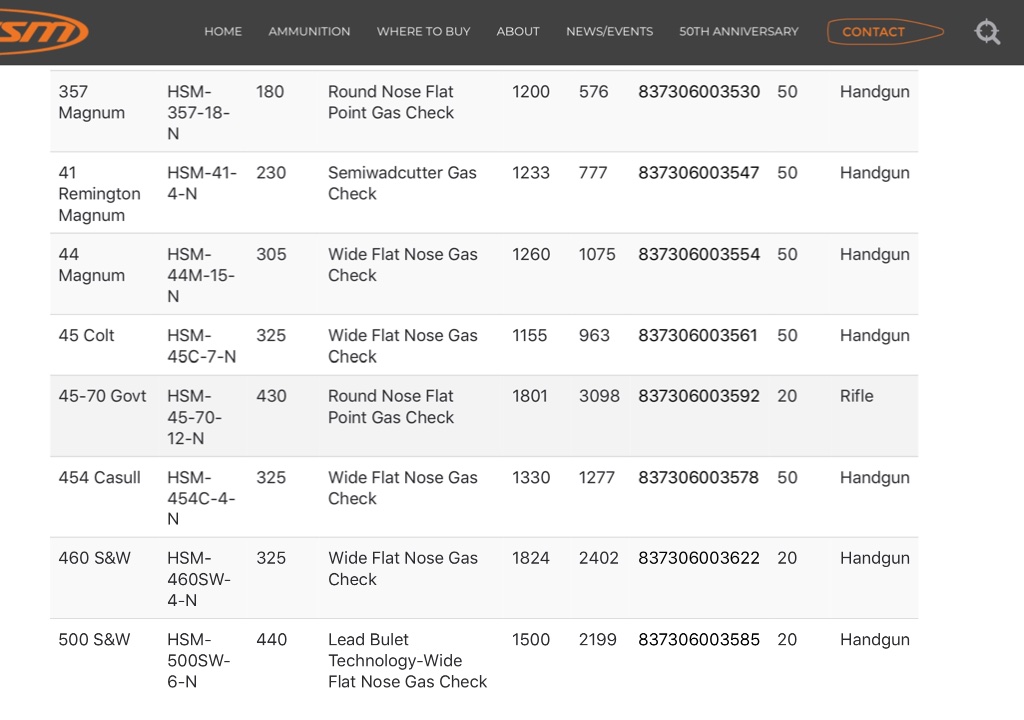Image resolution: width=1024 pixels, height=720 pixels.
Task: Click velocity value 1824
Action: tap(530, 558)
